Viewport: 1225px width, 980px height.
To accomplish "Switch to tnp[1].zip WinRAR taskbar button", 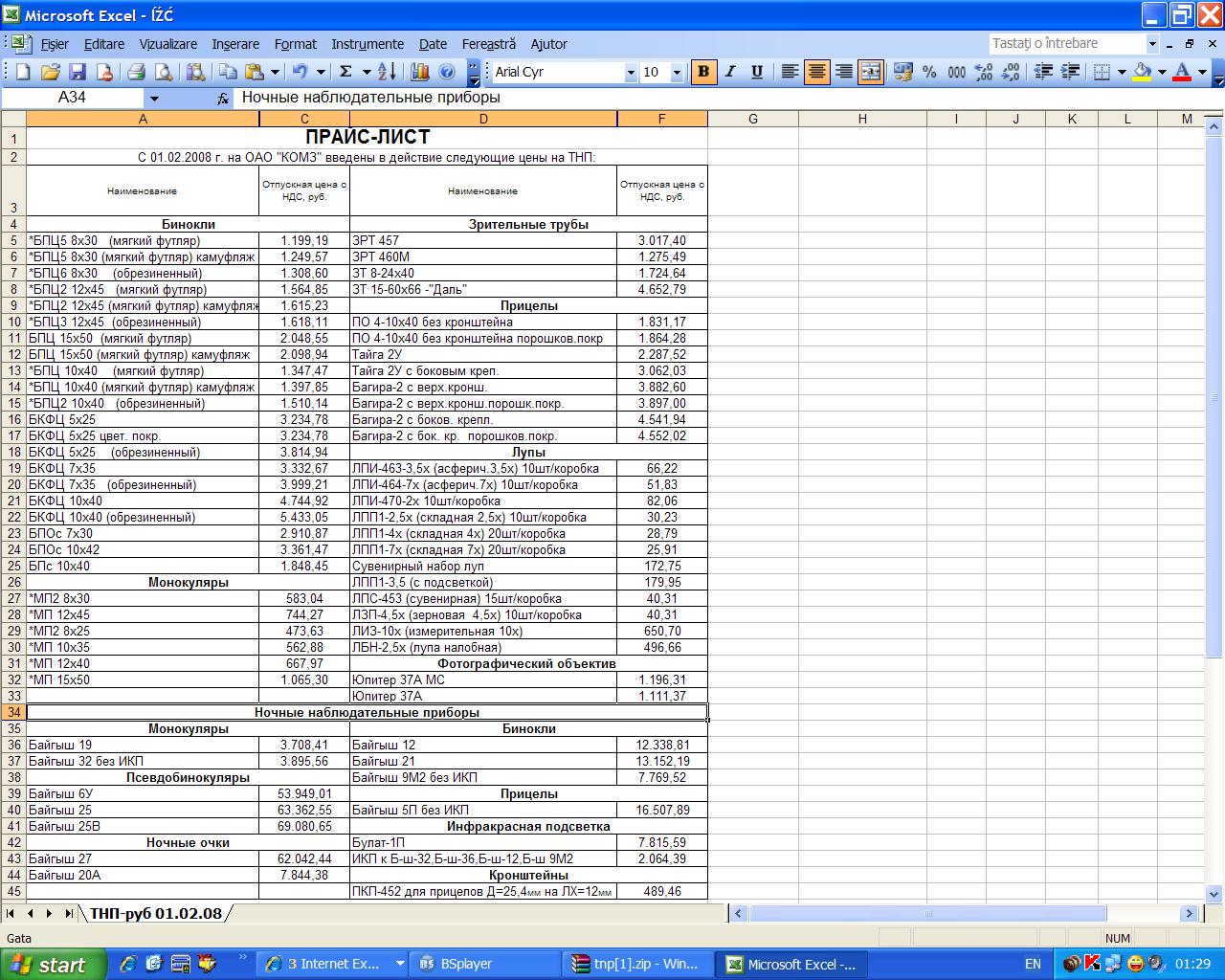I will pos(639,964).
